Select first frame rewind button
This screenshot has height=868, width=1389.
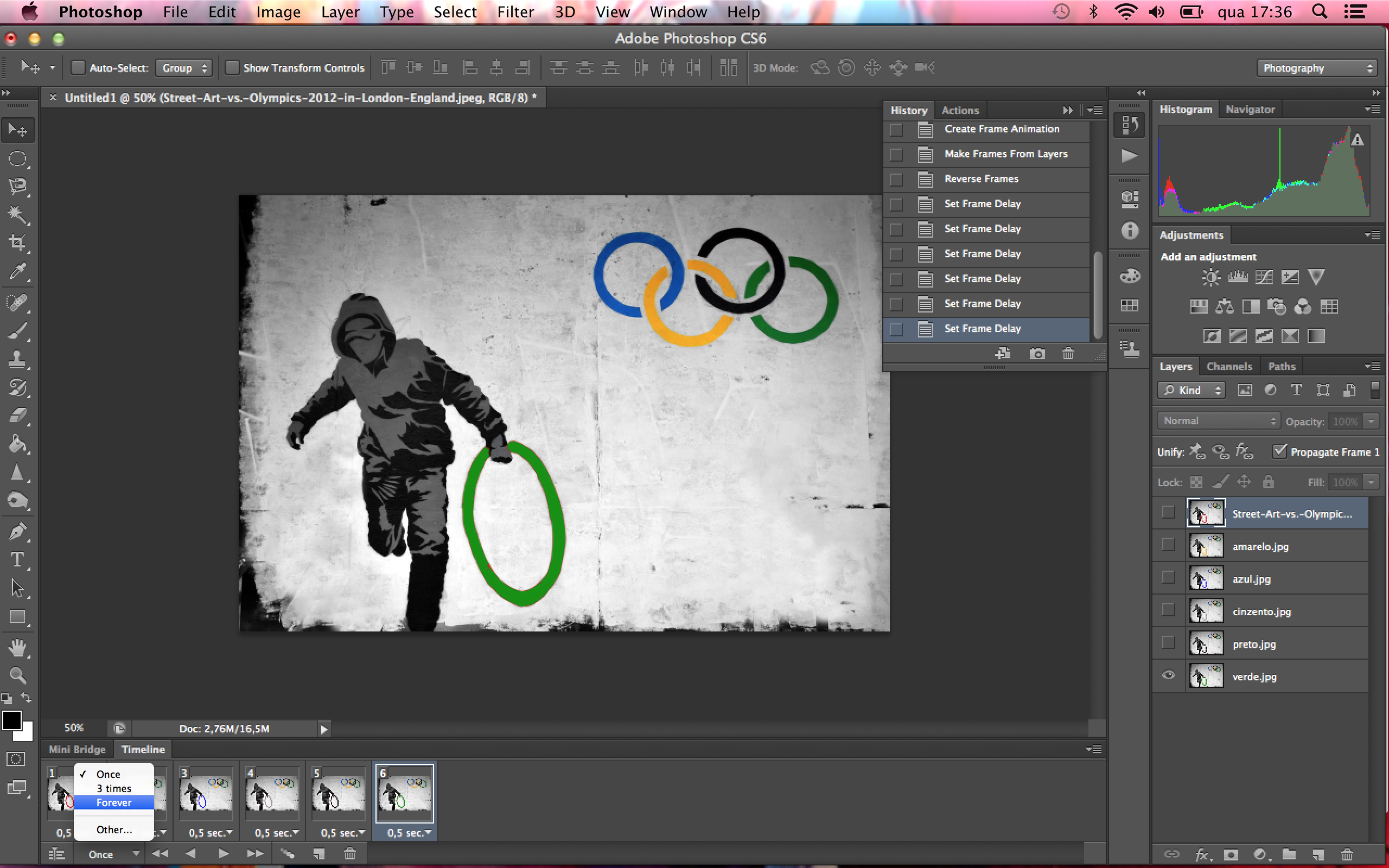coord(160,854)
